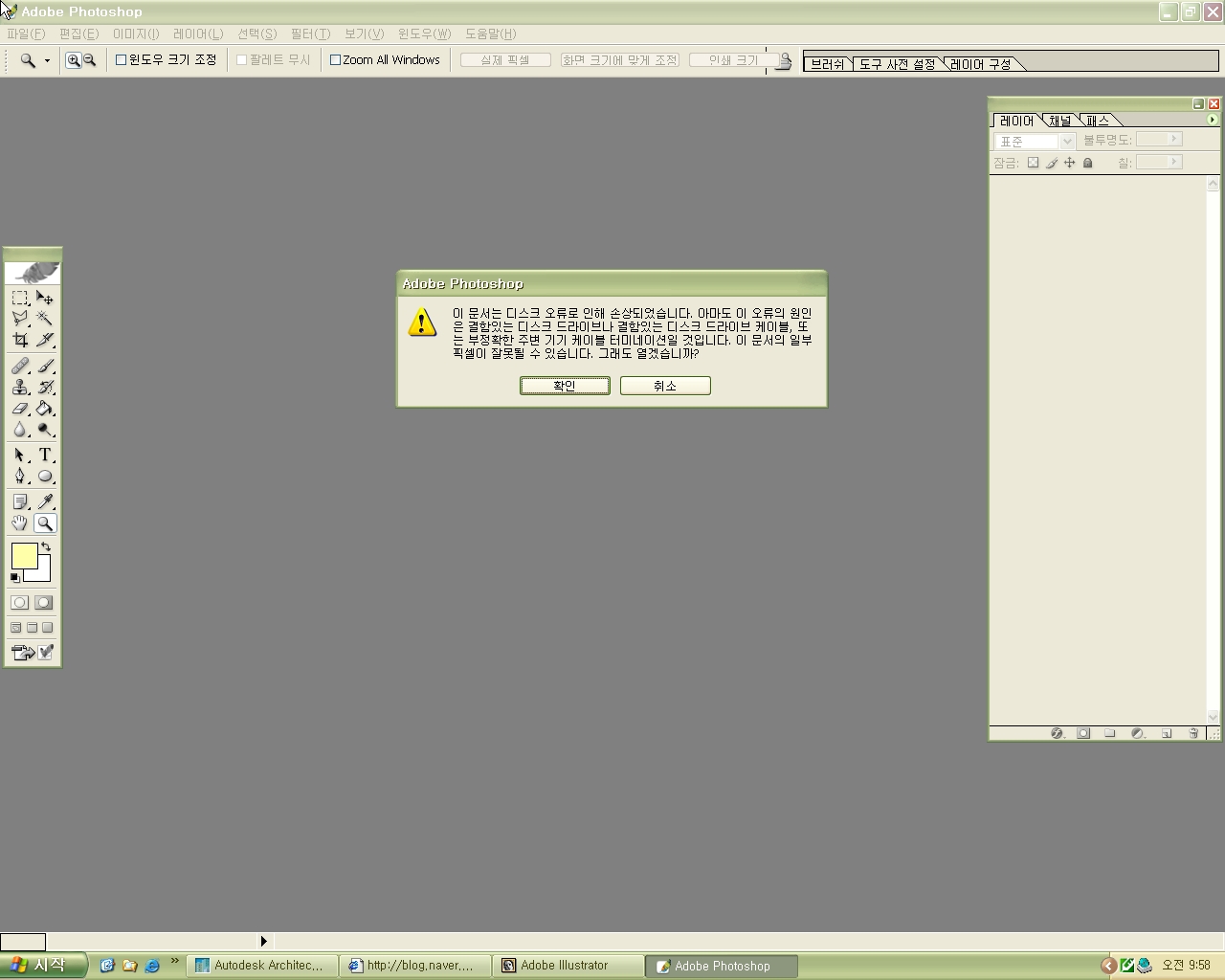
Task: Switch to Standard screen mode
Action: (16, 628)
